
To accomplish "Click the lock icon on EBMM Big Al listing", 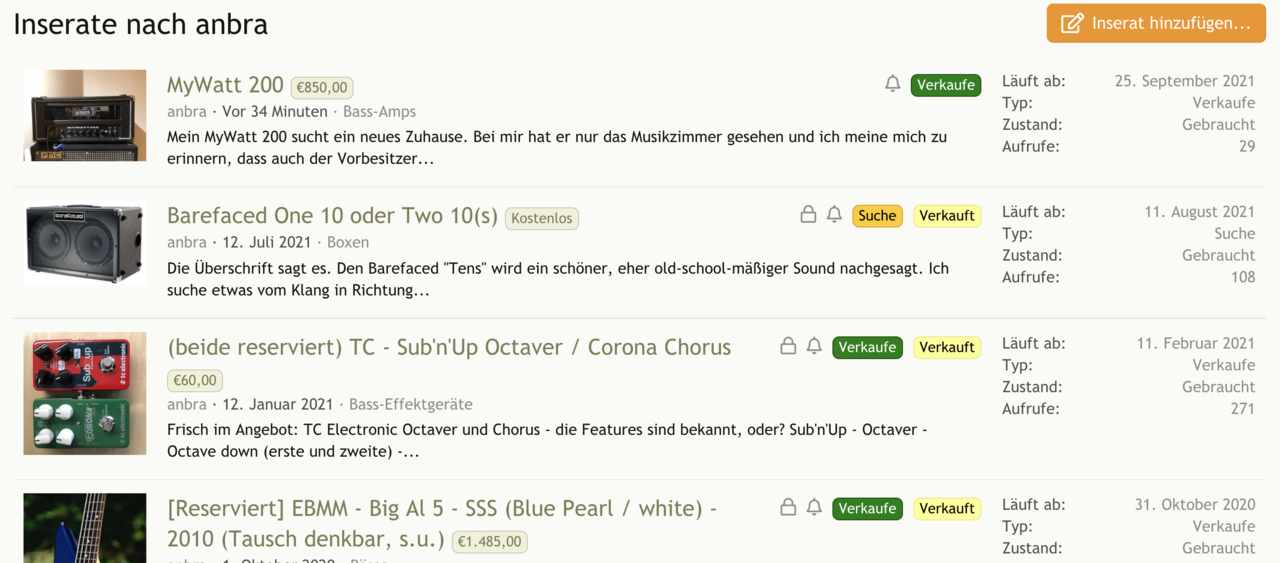I will tap(788, 508).
